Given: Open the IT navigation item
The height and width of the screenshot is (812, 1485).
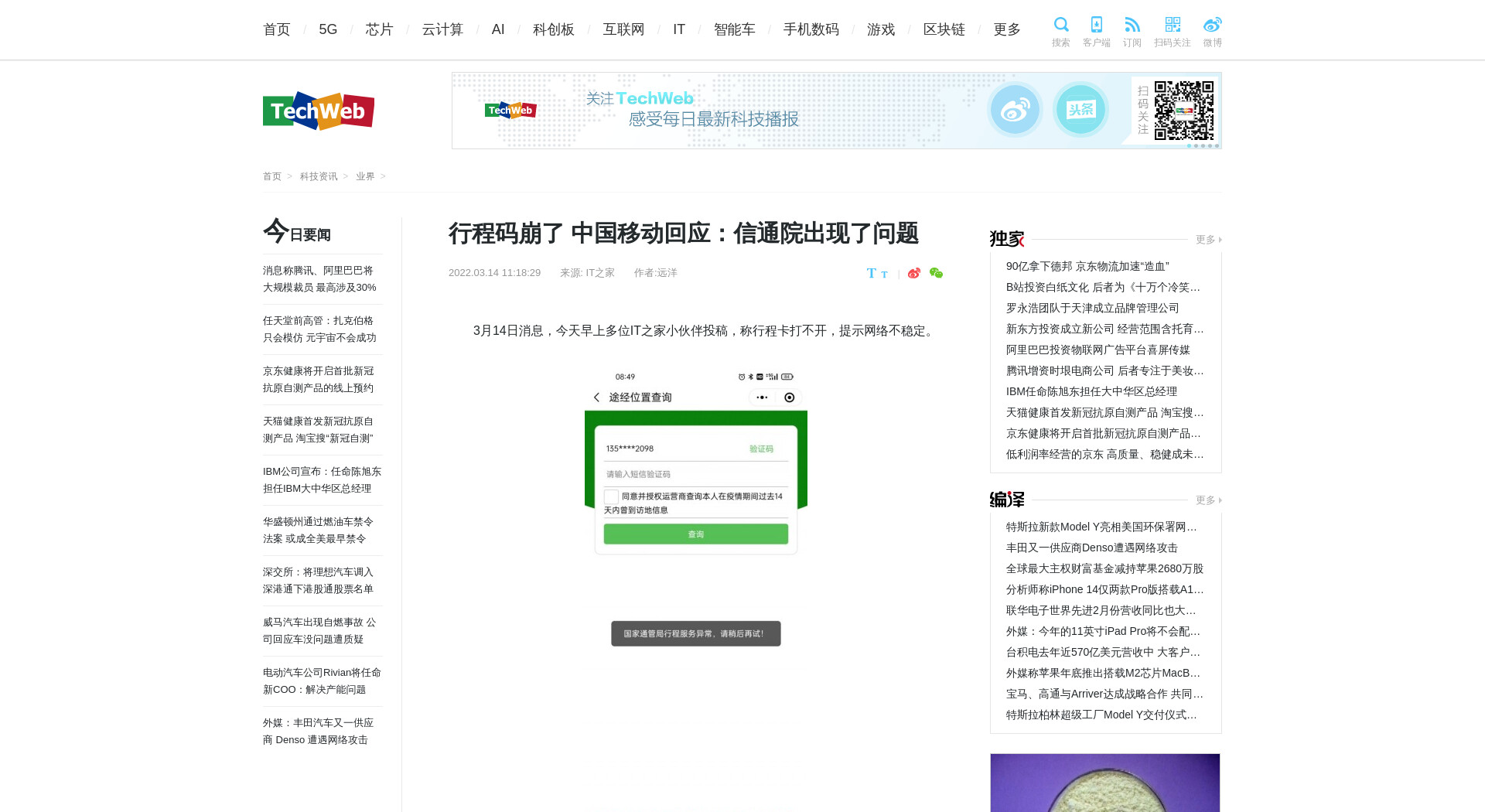Looking at the screenshot, I should (x=679, y=29).
